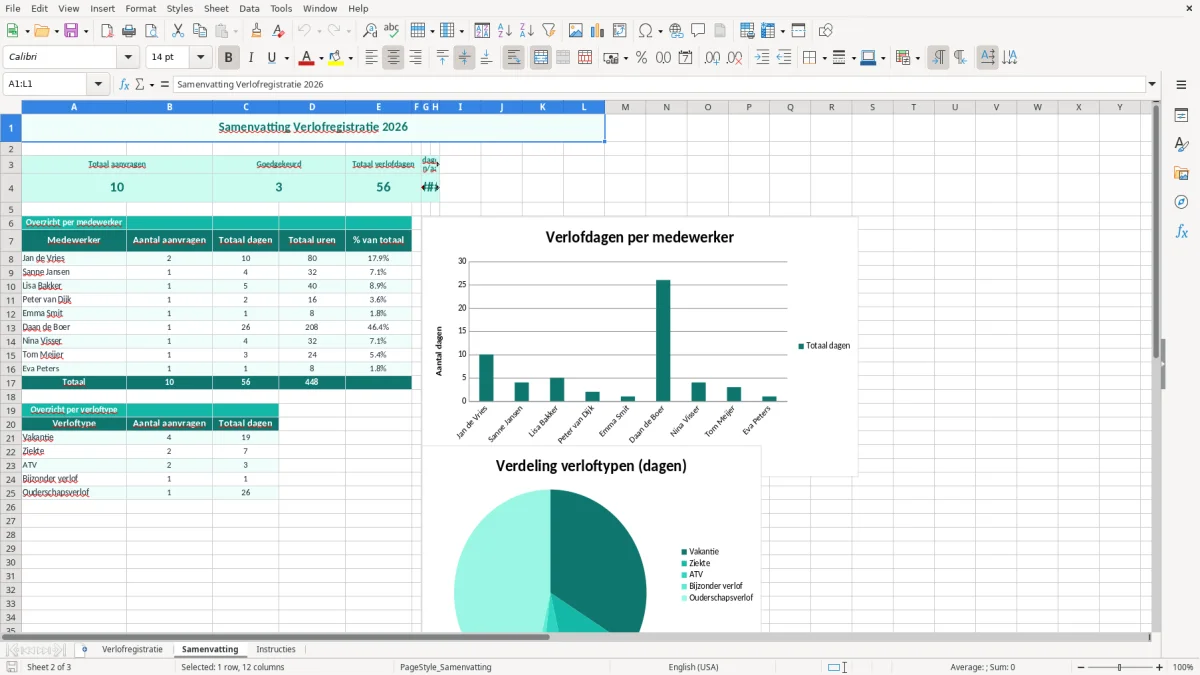Click the Select Function sum button

coord(140,84)
